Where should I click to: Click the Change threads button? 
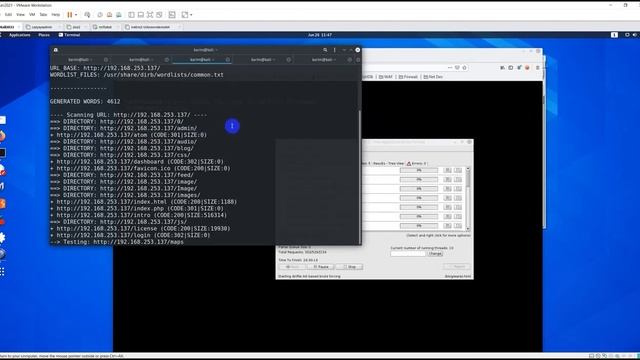[435, 253]
